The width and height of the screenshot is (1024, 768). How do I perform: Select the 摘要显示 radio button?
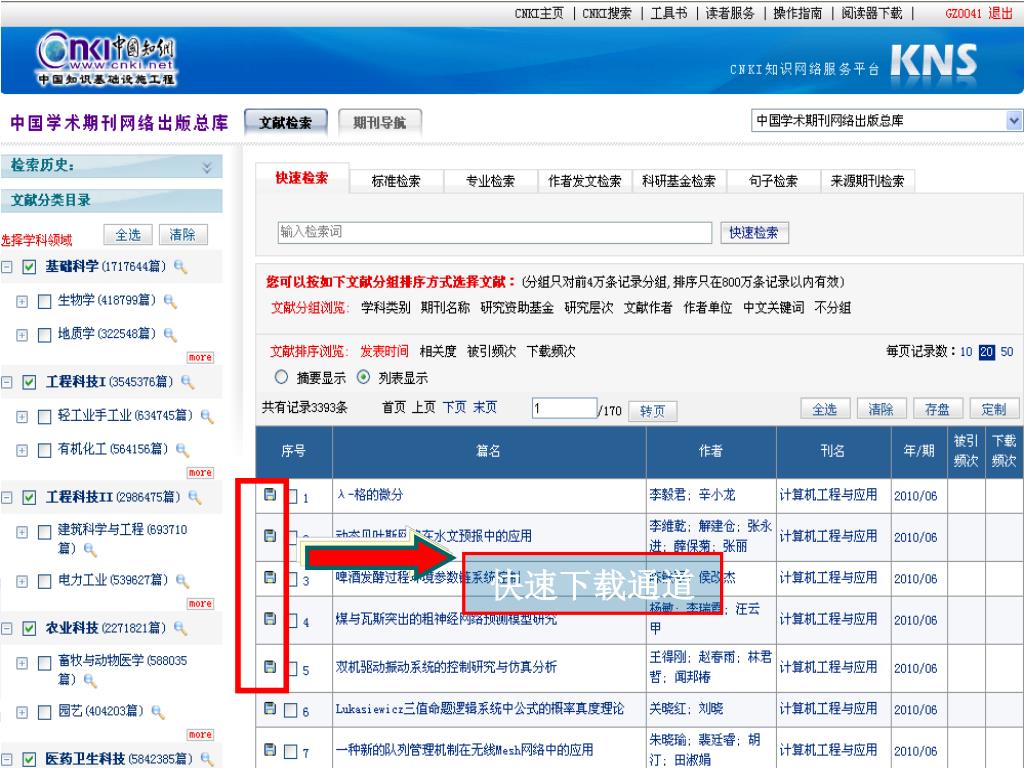point(281,377)
